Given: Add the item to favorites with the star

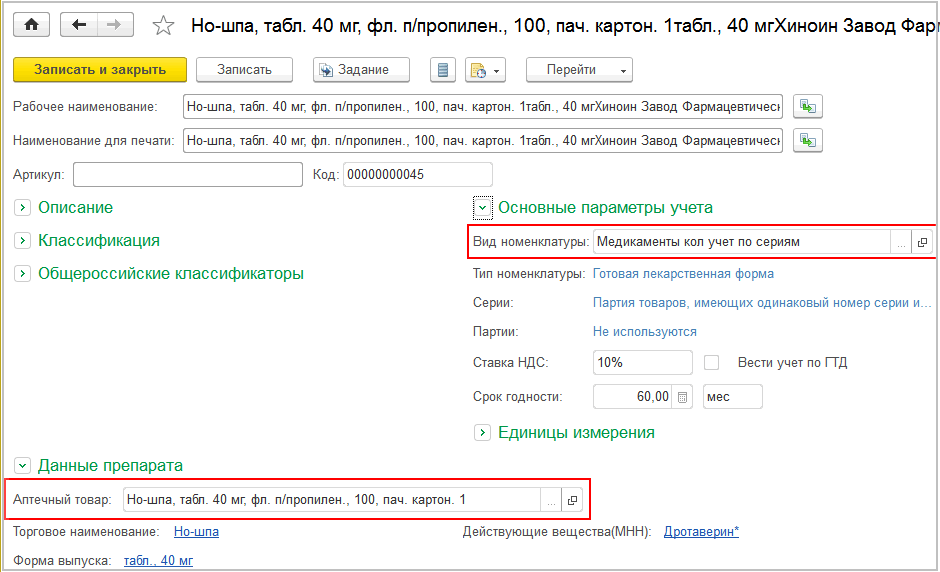Looking at the screenshot, I should click(x=163, y=25).
